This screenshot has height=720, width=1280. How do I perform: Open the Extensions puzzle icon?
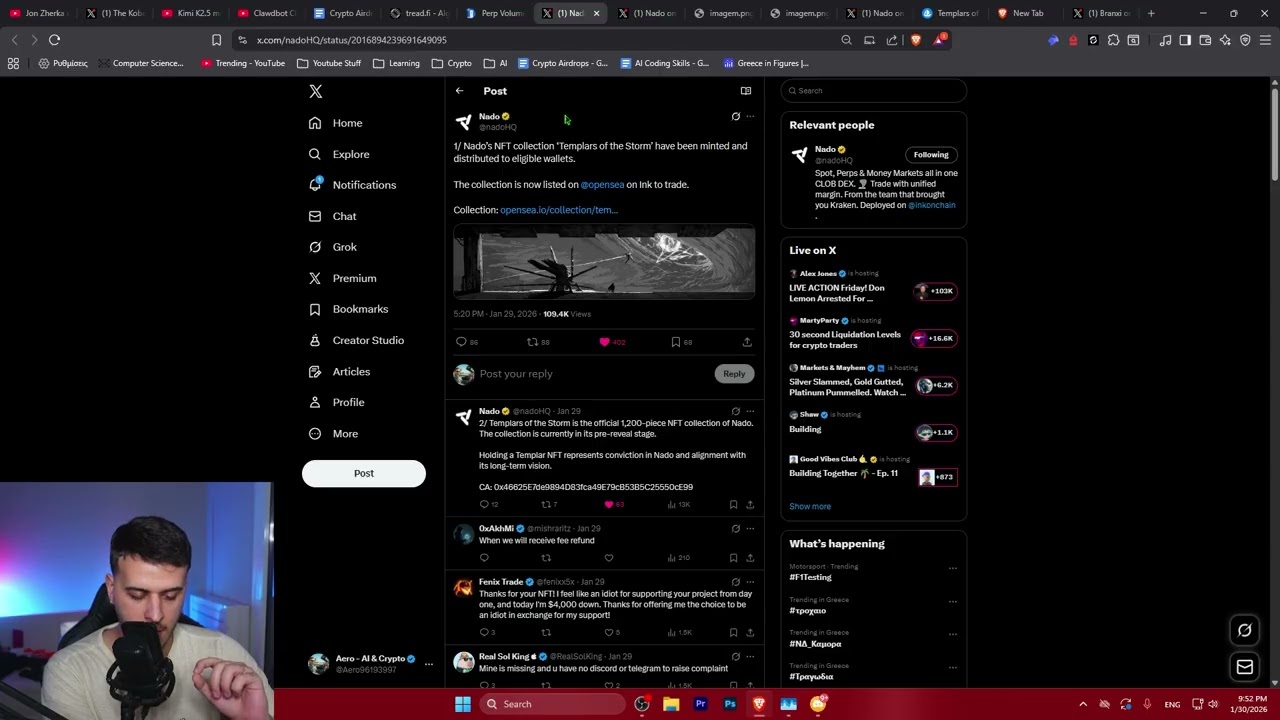click(x=1113, y=40)
